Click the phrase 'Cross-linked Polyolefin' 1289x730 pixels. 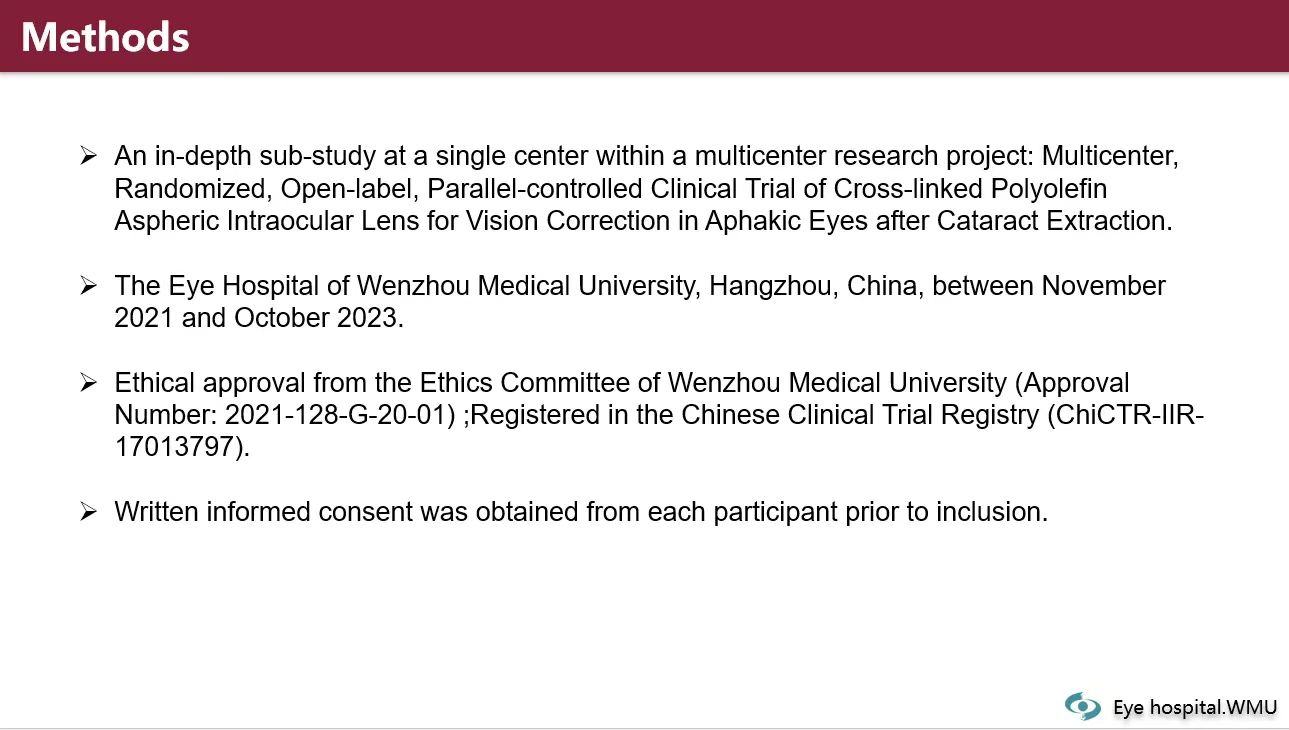click(x=971, y=189)
